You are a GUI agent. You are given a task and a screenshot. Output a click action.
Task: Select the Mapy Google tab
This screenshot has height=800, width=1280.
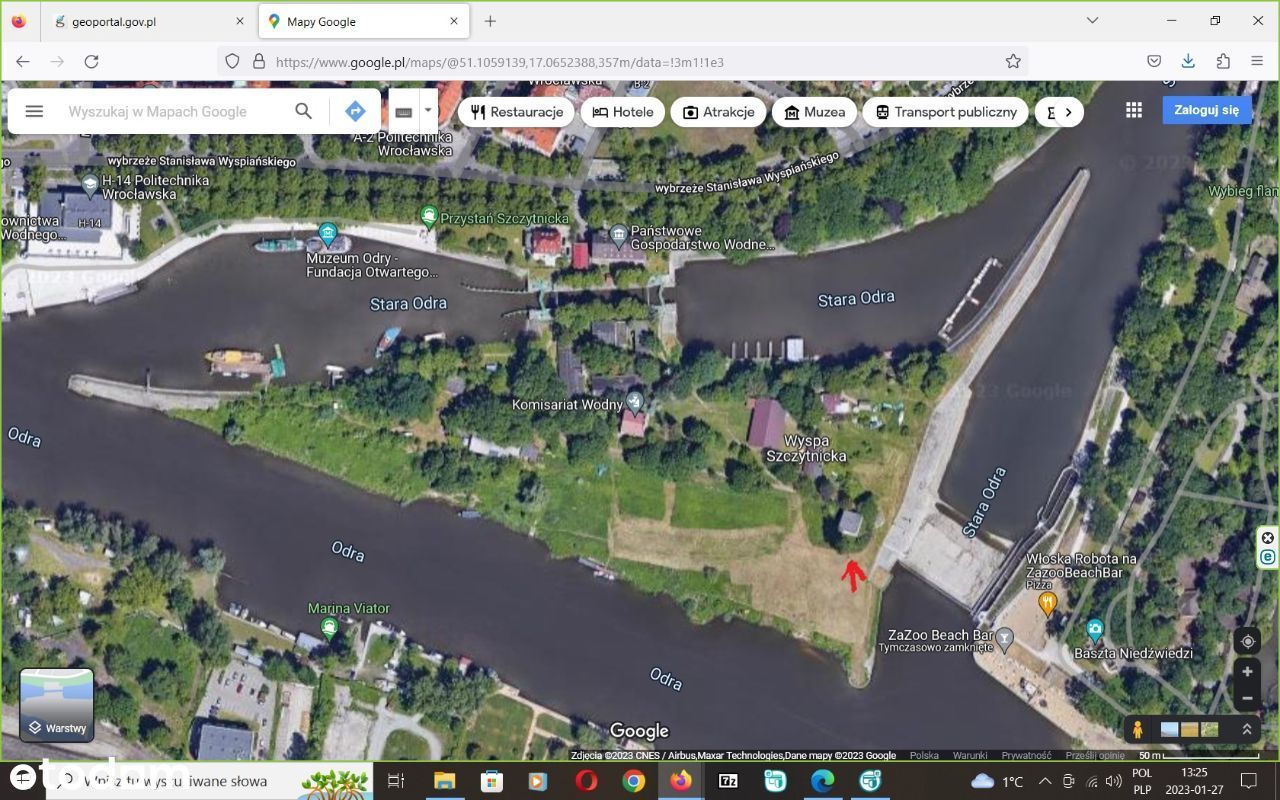pos(364,21)
